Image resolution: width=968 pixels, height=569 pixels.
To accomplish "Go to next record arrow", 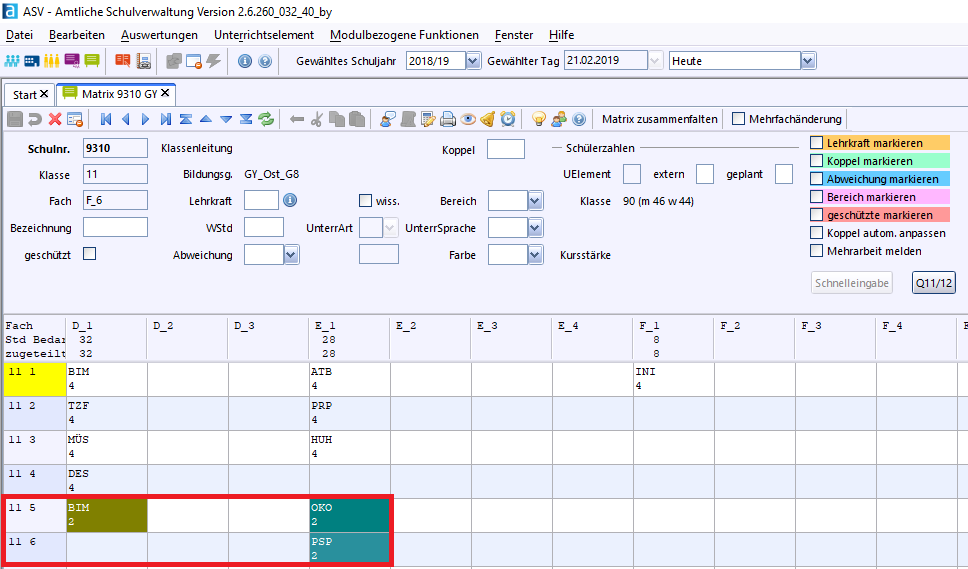I will coord(146,119).
